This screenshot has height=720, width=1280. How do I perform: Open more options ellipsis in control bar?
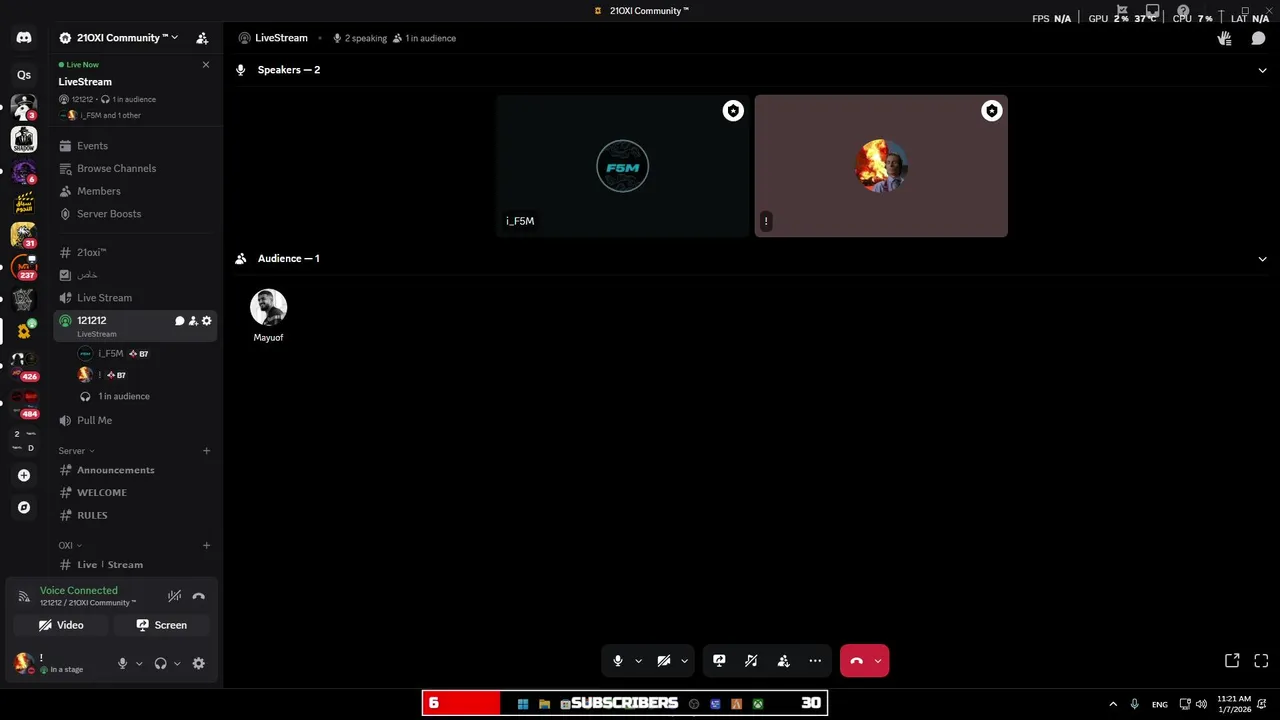pos(815,661)
